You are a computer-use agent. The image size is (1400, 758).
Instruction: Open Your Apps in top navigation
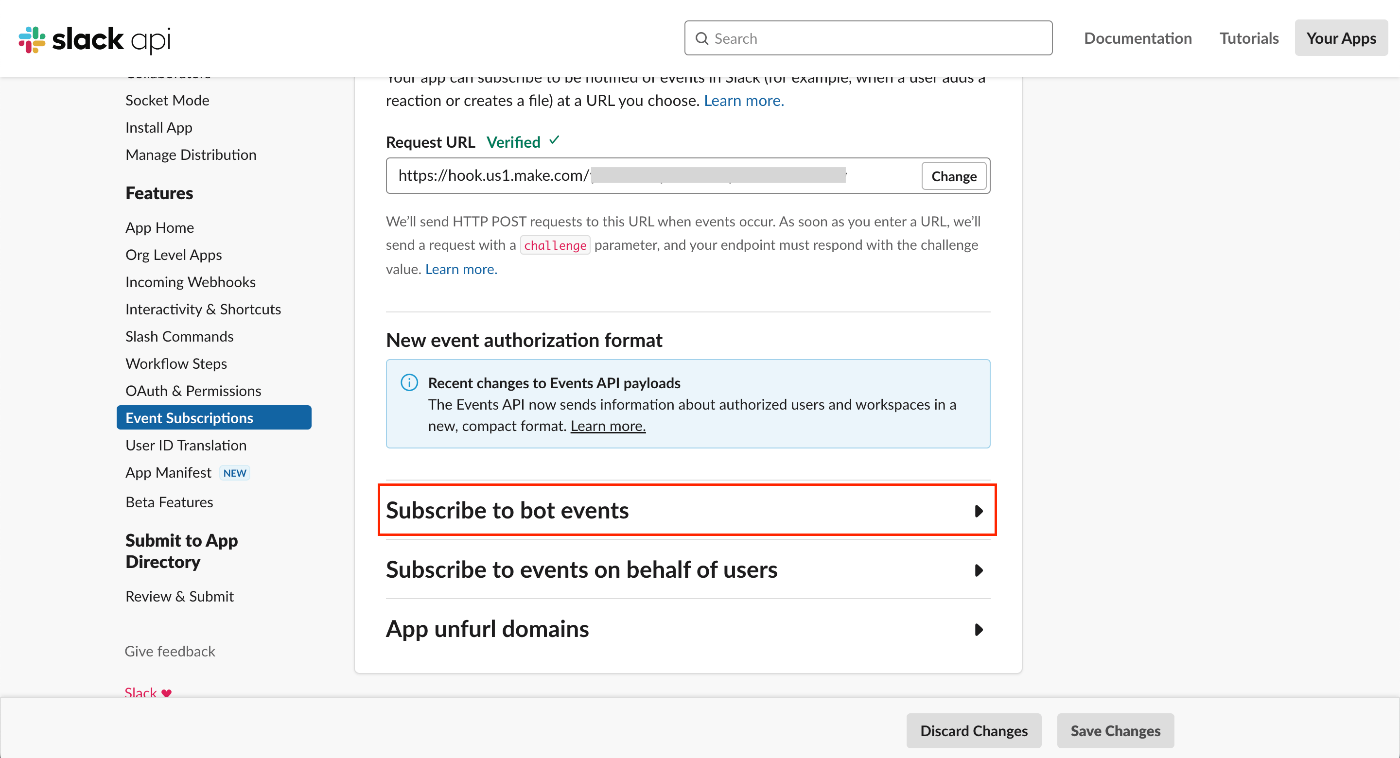pyautogui.click(x=1341, y=38)
